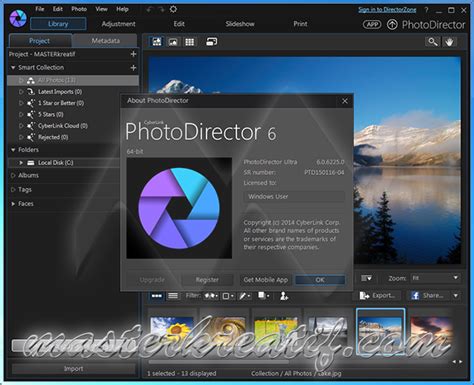The image size is (474, 385).
Task: Click the Get Mobile App button
Action: (266, 280)
